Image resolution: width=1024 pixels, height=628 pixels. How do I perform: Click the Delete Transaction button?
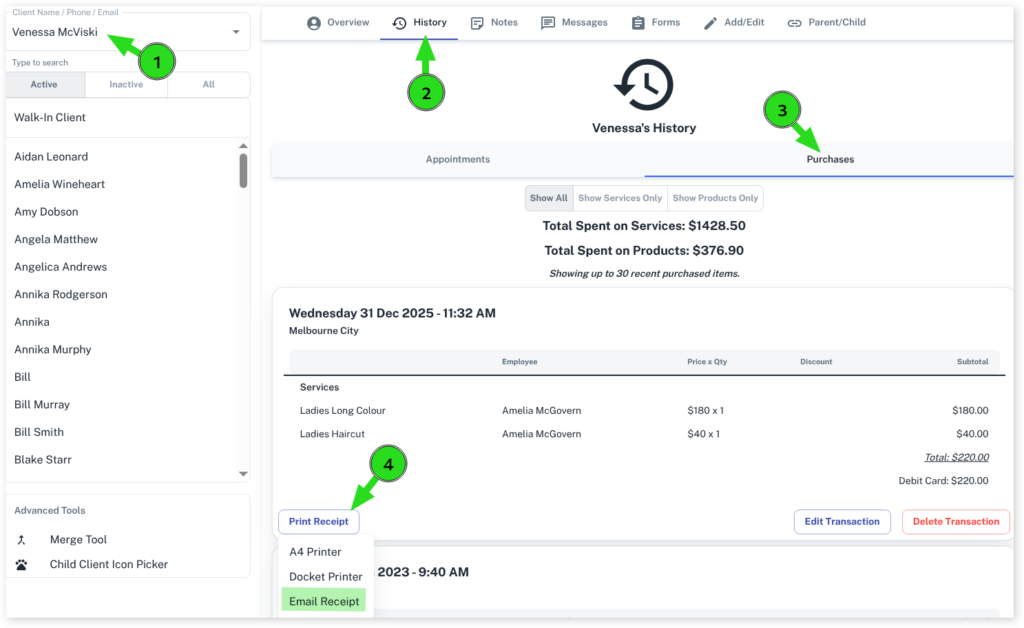955,522
